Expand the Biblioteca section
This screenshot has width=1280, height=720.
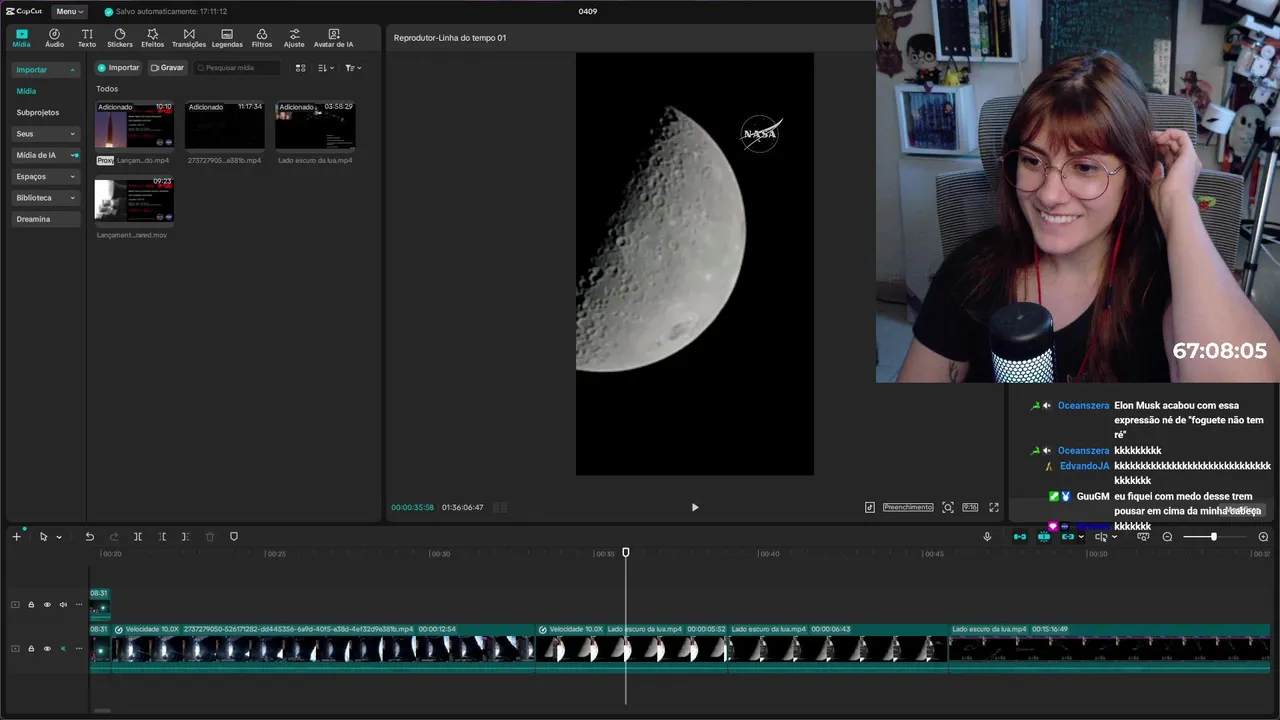pos(45,198)
